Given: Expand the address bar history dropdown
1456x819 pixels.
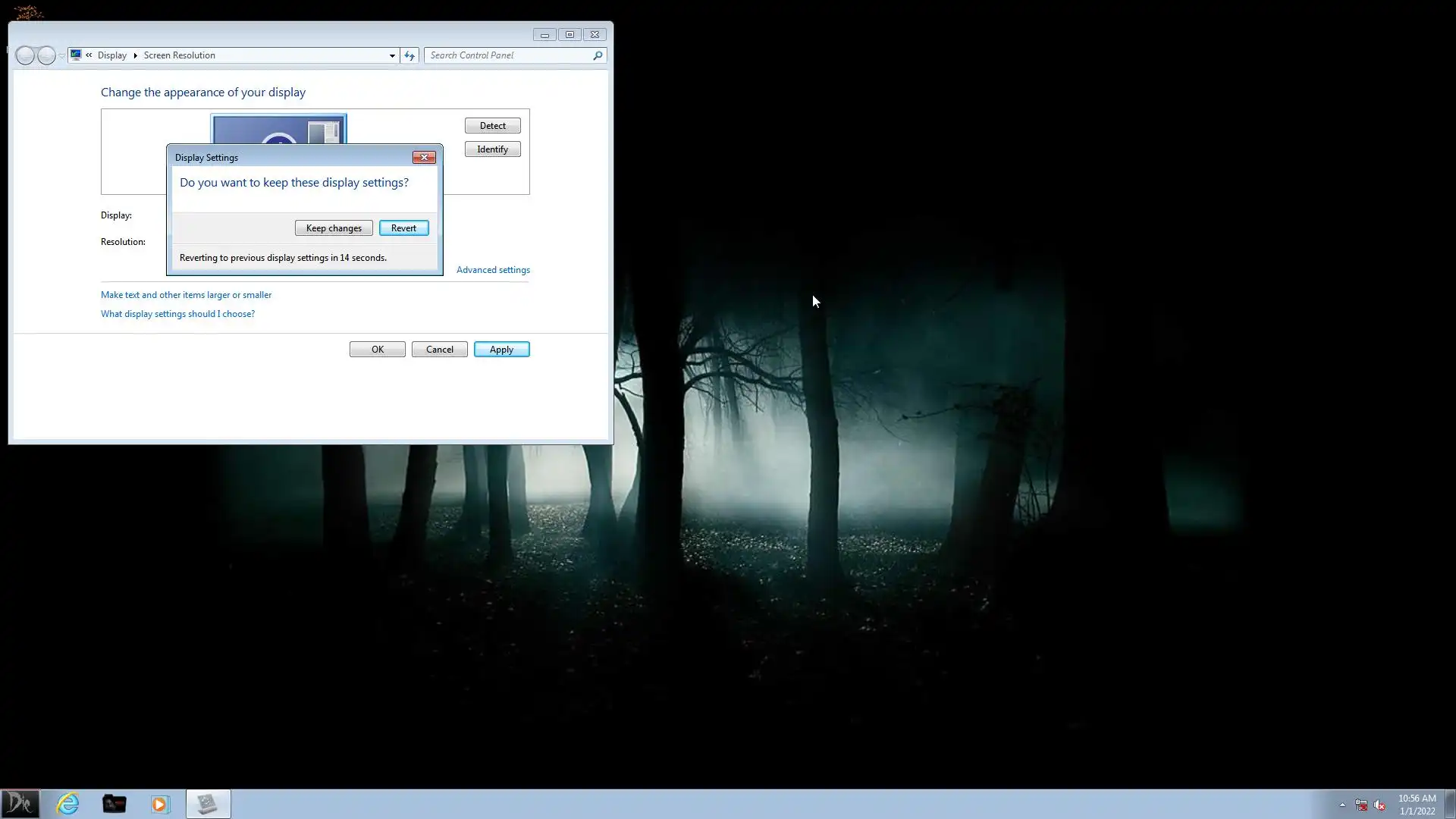Looking at the screenshot, I should [392, 55].
